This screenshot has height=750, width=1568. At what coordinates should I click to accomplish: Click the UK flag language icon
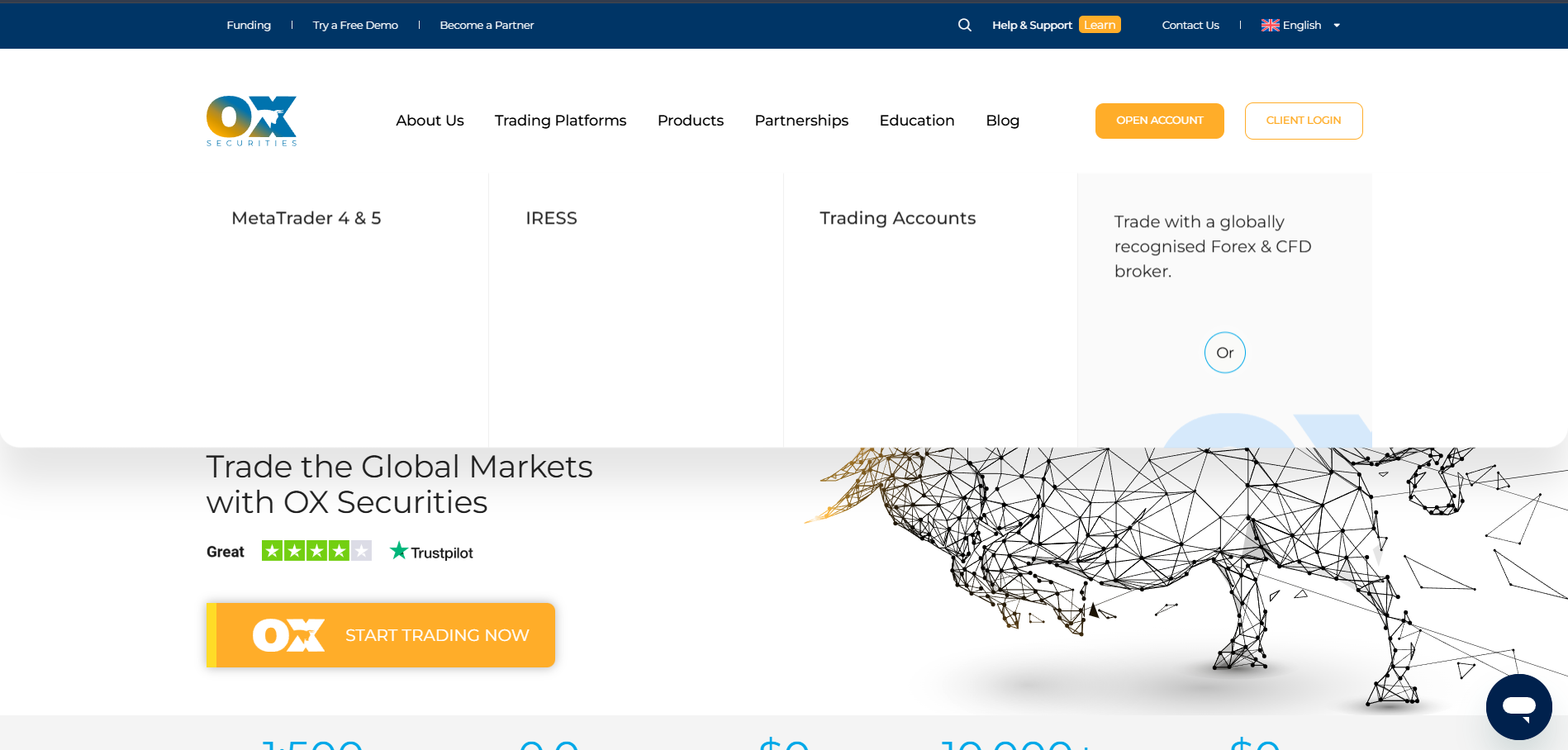tap(1270, 25)
